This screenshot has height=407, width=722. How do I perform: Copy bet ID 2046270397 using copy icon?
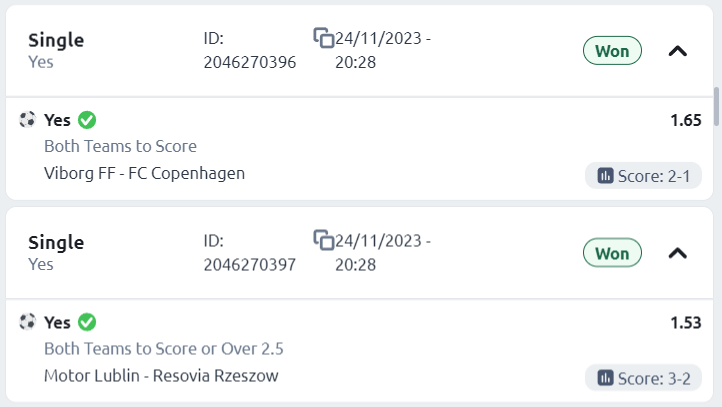324,240
